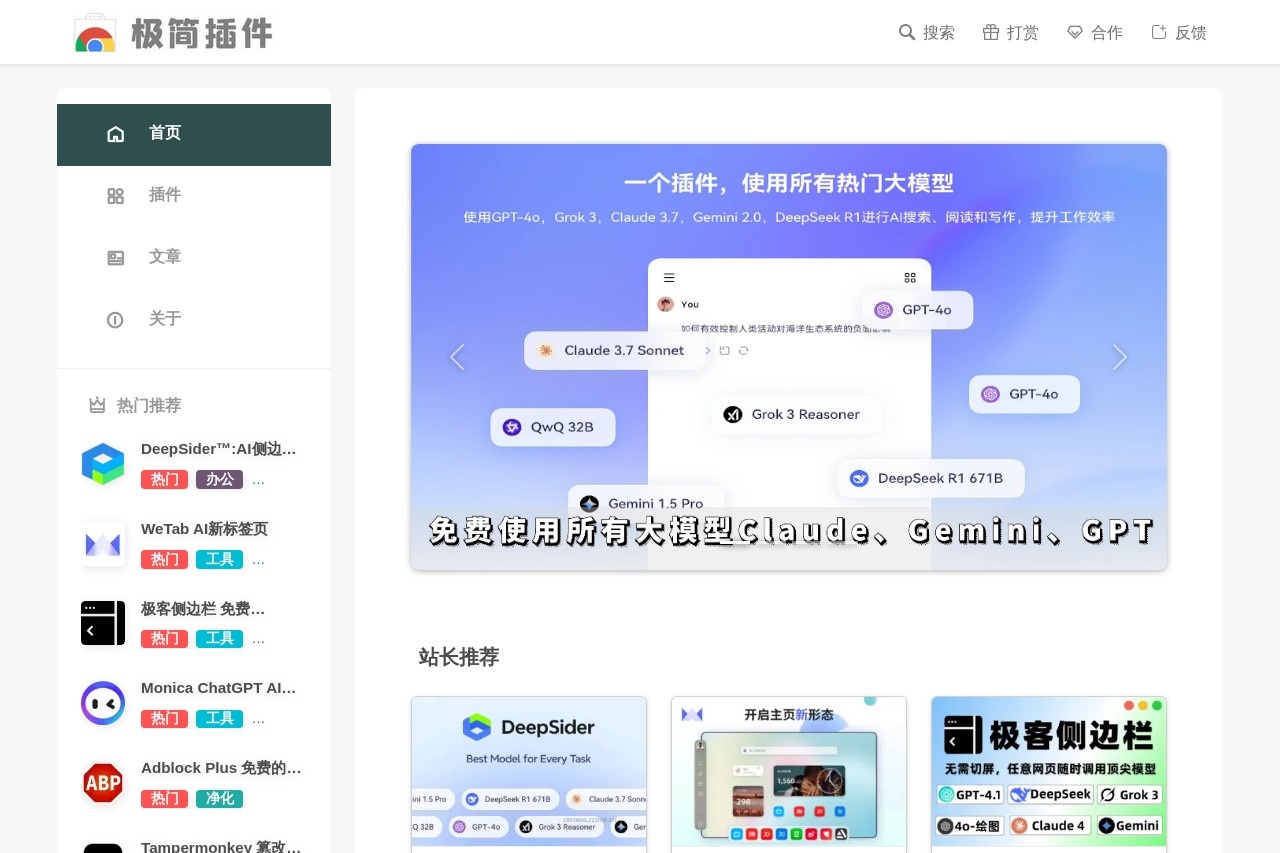The image size is (1280, 853).
Task: Click 净化 tag under Adblock Plus
Action: click(x=219, y=798)
